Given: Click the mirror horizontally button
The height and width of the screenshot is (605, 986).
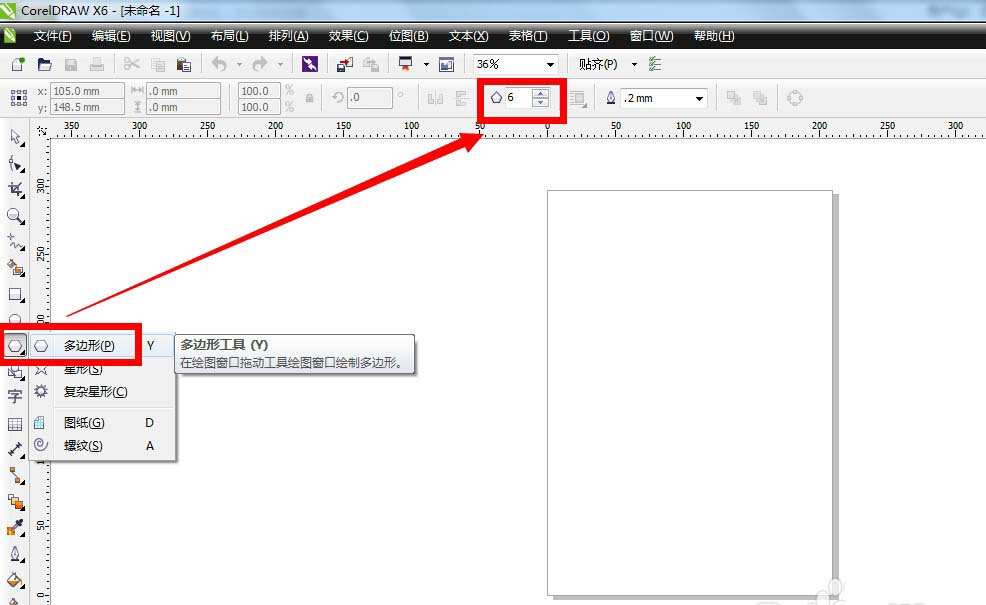Looking at the screenshot, I should (435, 98).
